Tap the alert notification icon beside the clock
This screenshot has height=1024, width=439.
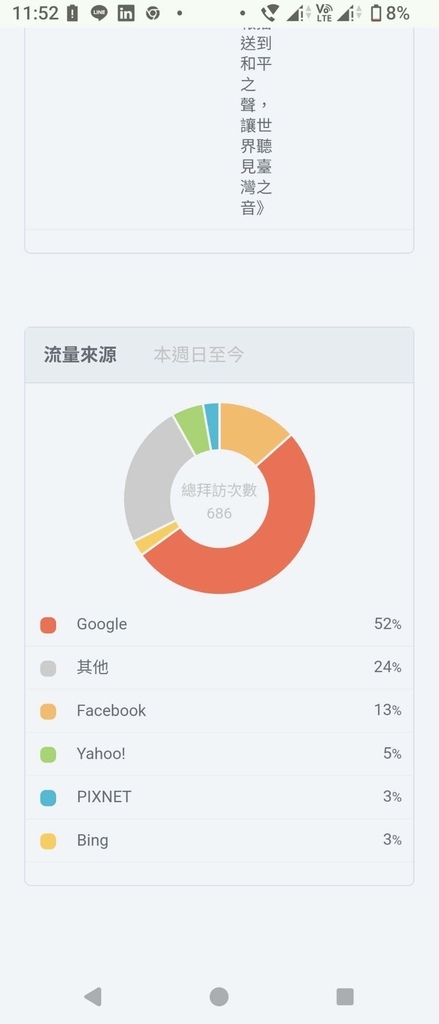[73, 13]
